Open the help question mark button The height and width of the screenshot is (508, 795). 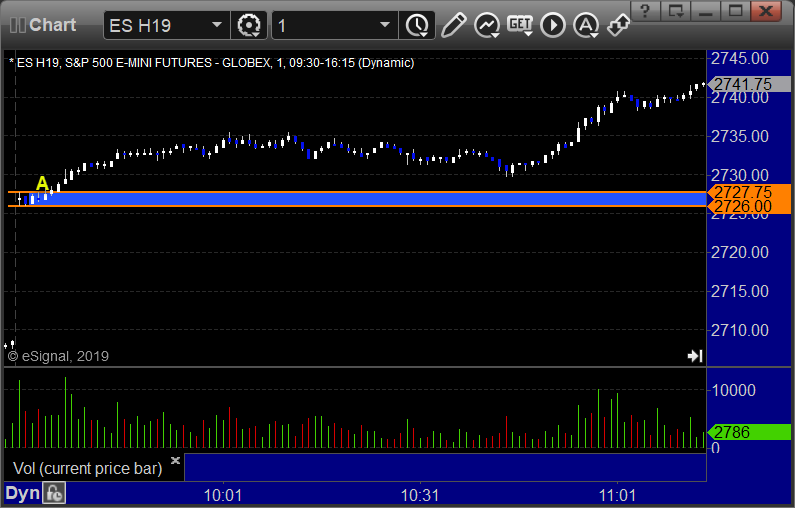click(x=645, y=10)
